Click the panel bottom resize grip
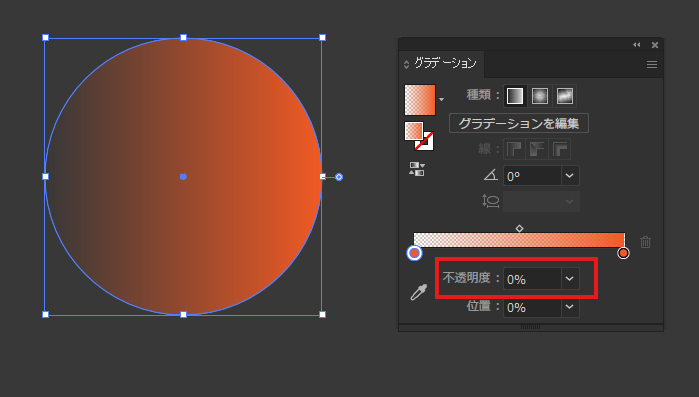 pyautogui.click(x=530, y=327)
